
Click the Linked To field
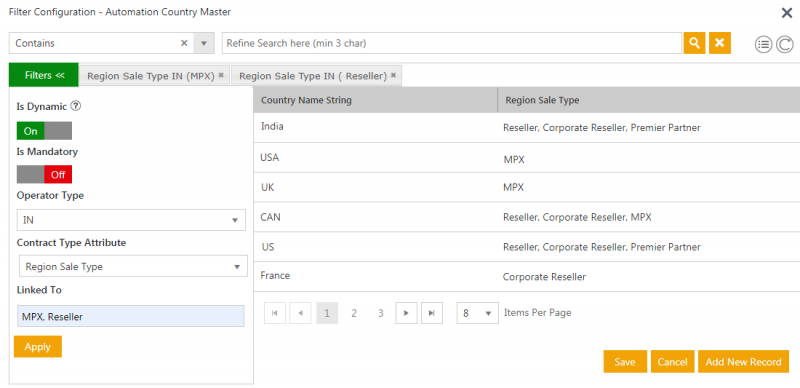[x=131, y=317]
